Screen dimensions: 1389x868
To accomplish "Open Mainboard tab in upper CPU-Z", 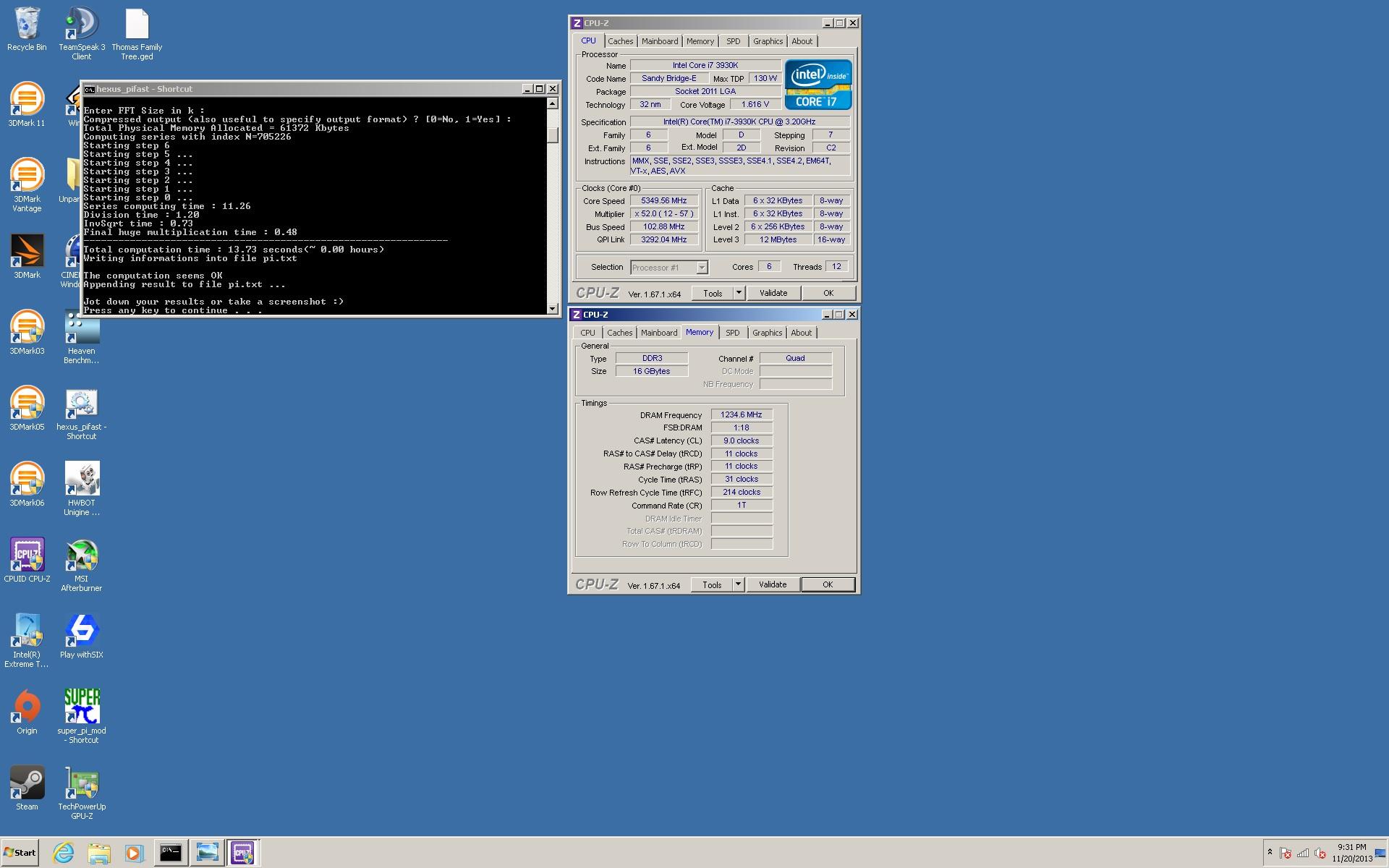I will (660, 41).
